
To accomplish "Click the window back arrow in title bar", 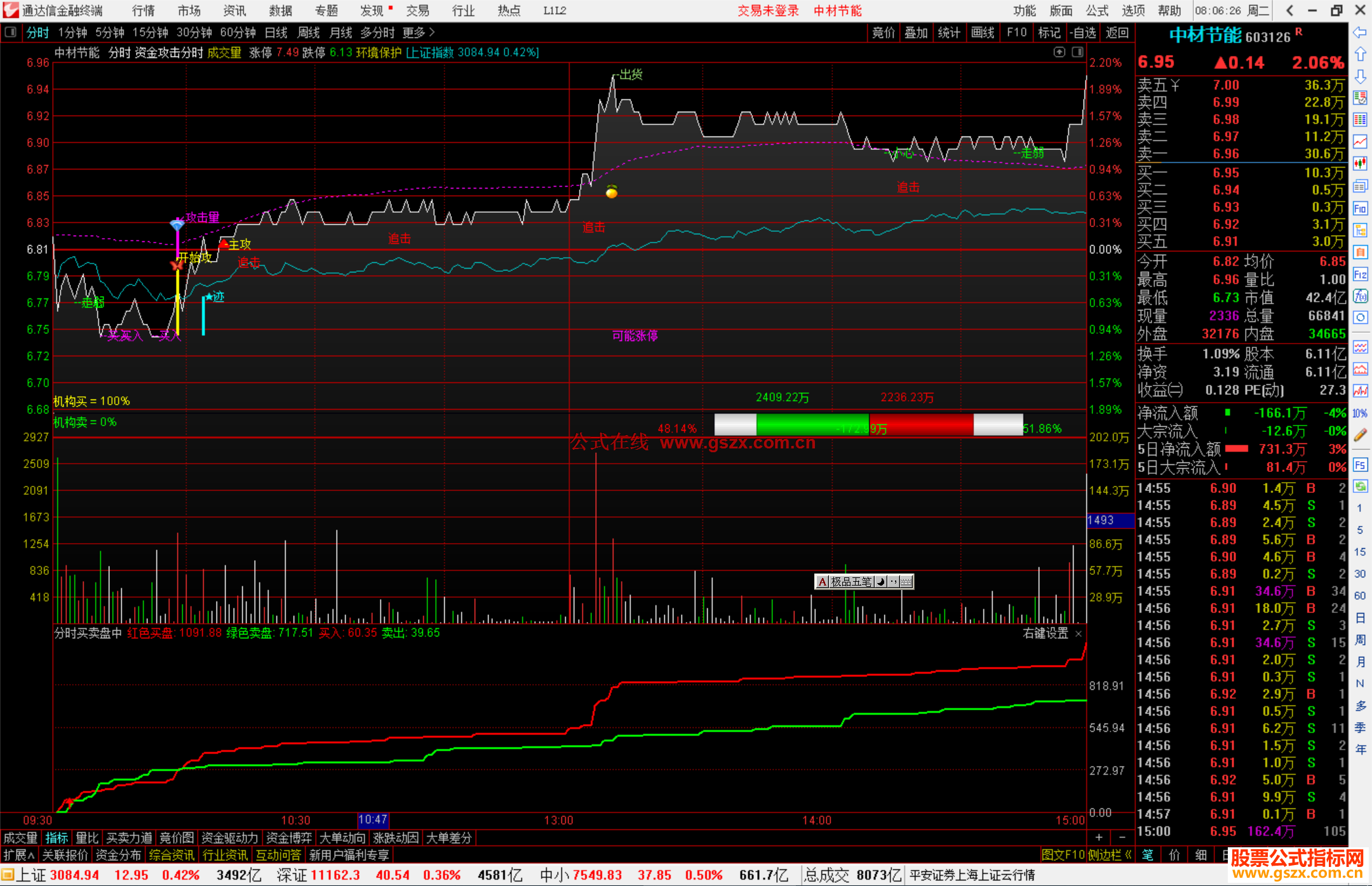I will tap(1290, 10).
